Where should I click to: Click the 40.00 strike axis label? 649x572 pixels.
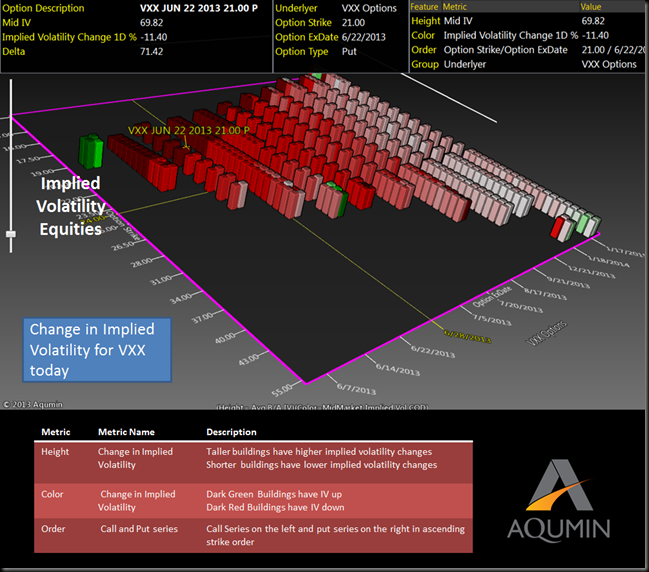pyautogui.click(x=225, y=338)
